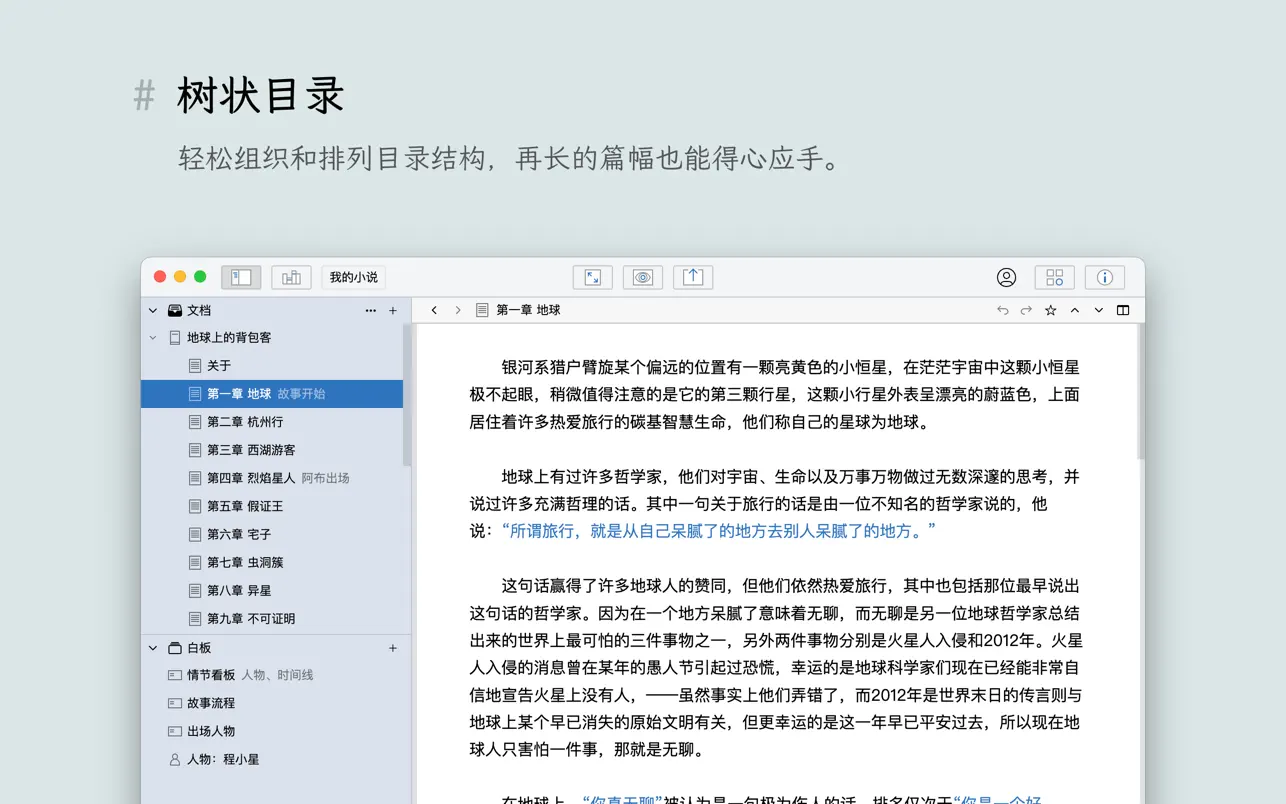Open the statistics chart view

pos(291,277)
